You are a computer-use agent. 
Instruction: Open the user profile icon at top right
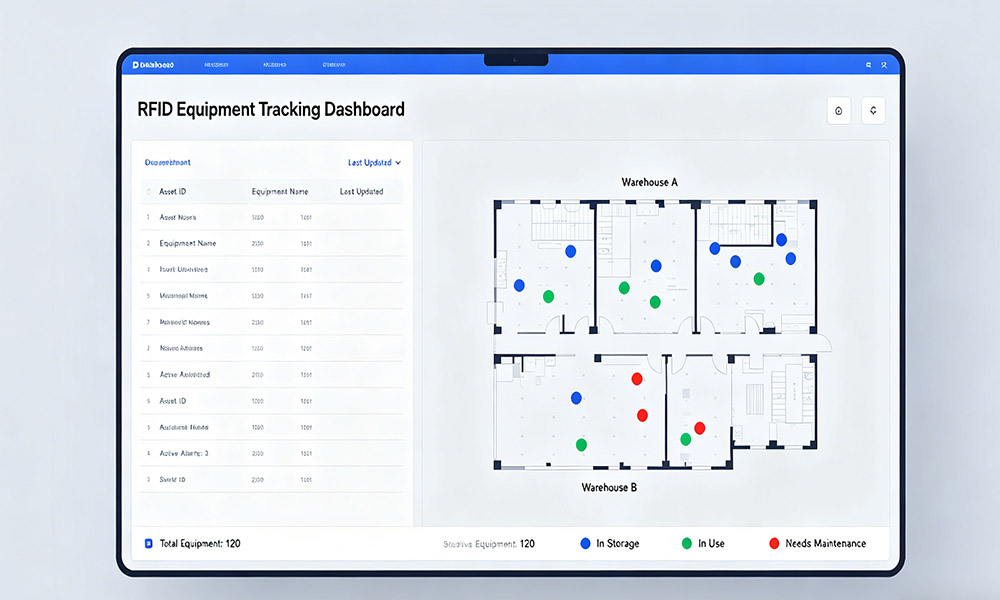coord(884,64)
